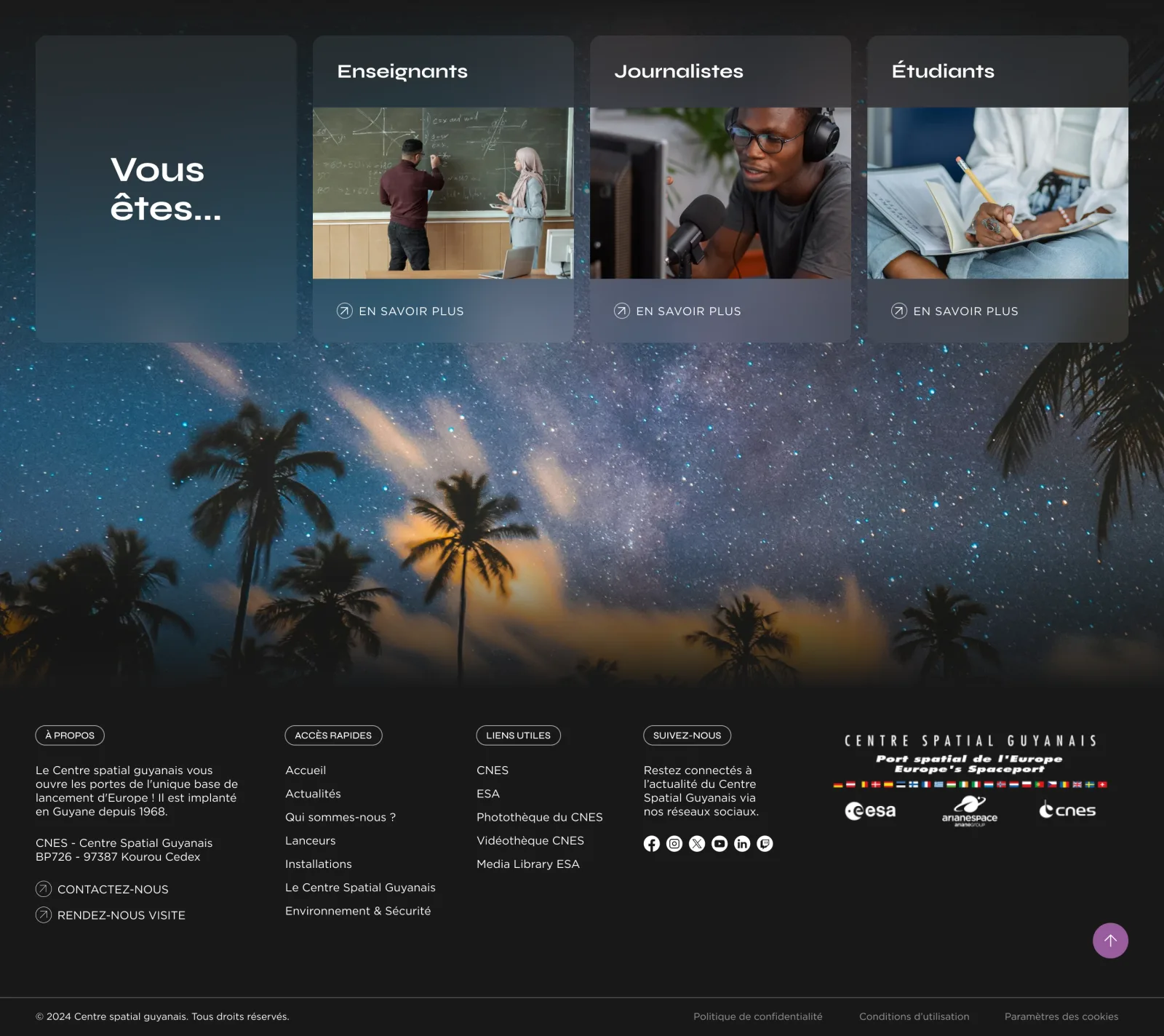
Task: Open Qui sommes-nous ? link
Action: 340,817
